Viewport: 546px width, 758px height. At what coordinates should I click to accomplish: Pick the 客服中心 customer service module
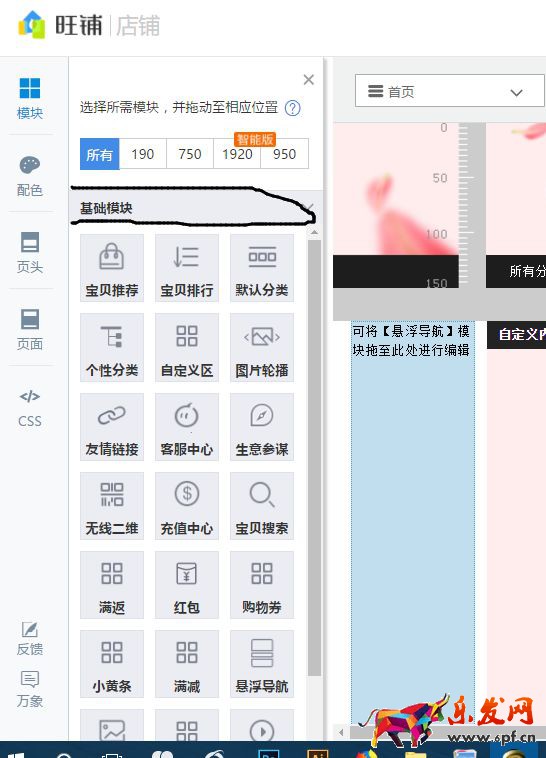pyautogui.click(x=187, y=427)
